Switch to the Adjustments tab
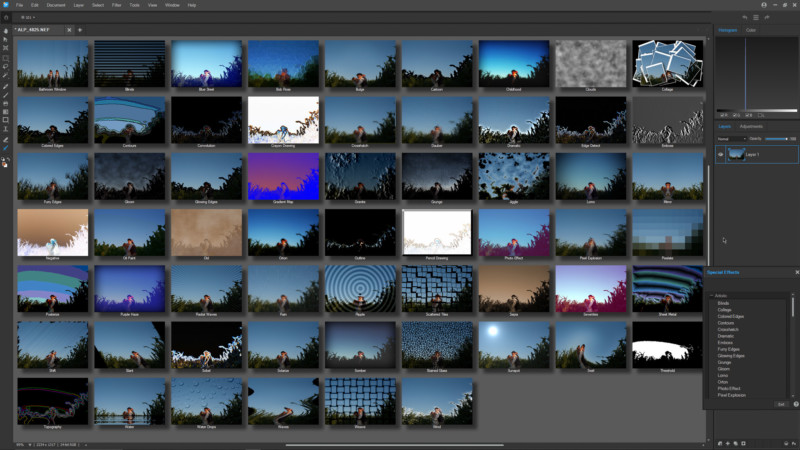The width and height of the screenshot is (800, 450). pos(751,127)
